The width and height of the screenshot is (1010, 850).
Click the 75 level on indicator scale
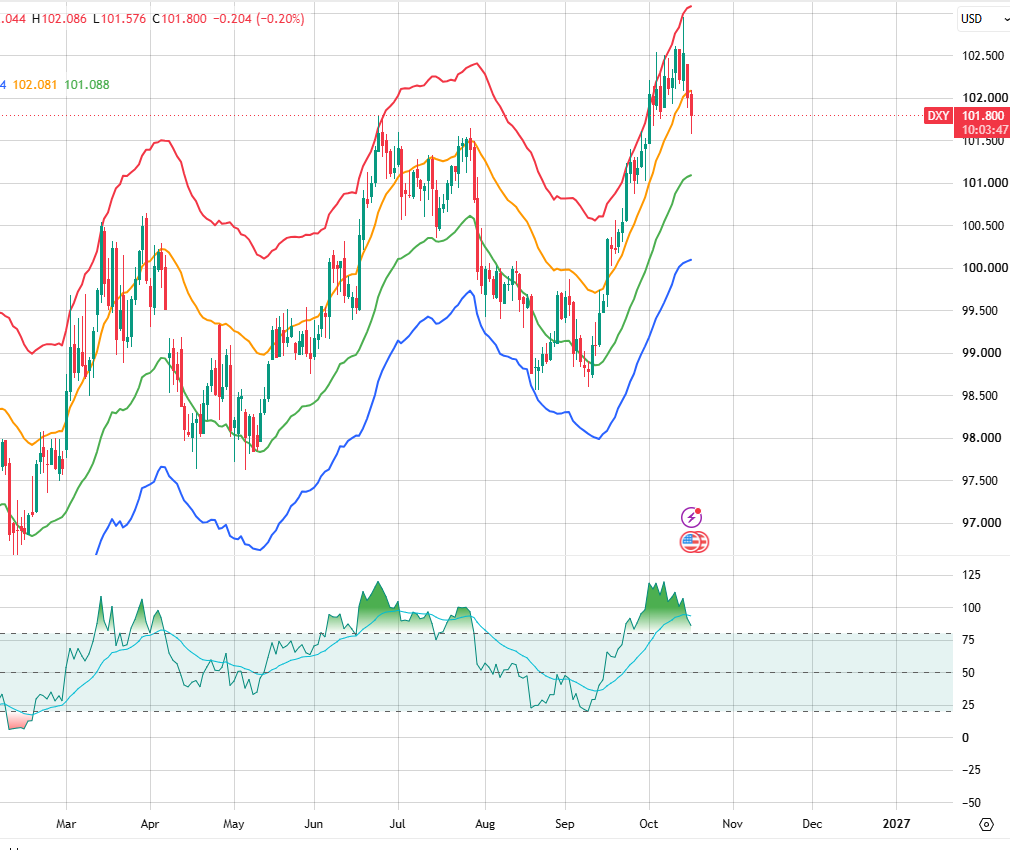(x=968, y=639)
